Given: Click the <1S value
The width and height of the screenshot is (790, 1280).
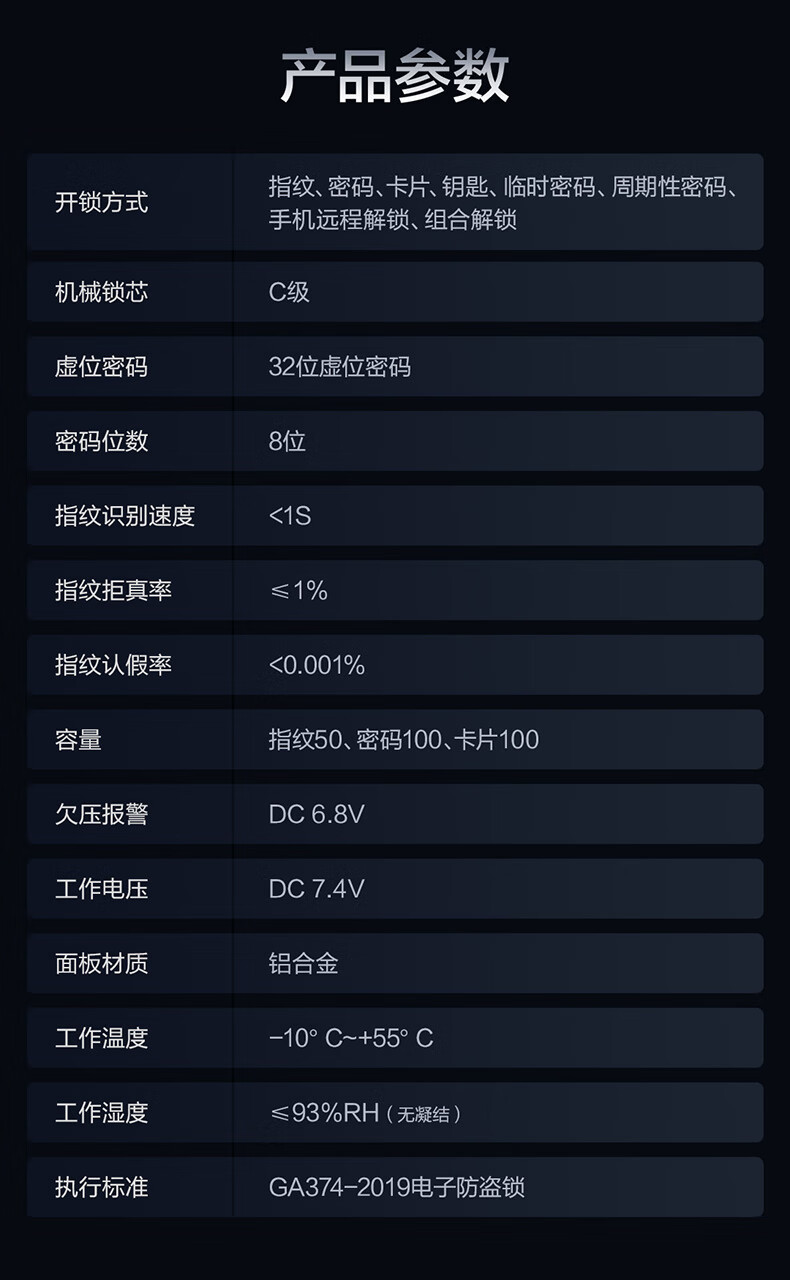Looking at the screenshot, I should (x=290, y=516).
